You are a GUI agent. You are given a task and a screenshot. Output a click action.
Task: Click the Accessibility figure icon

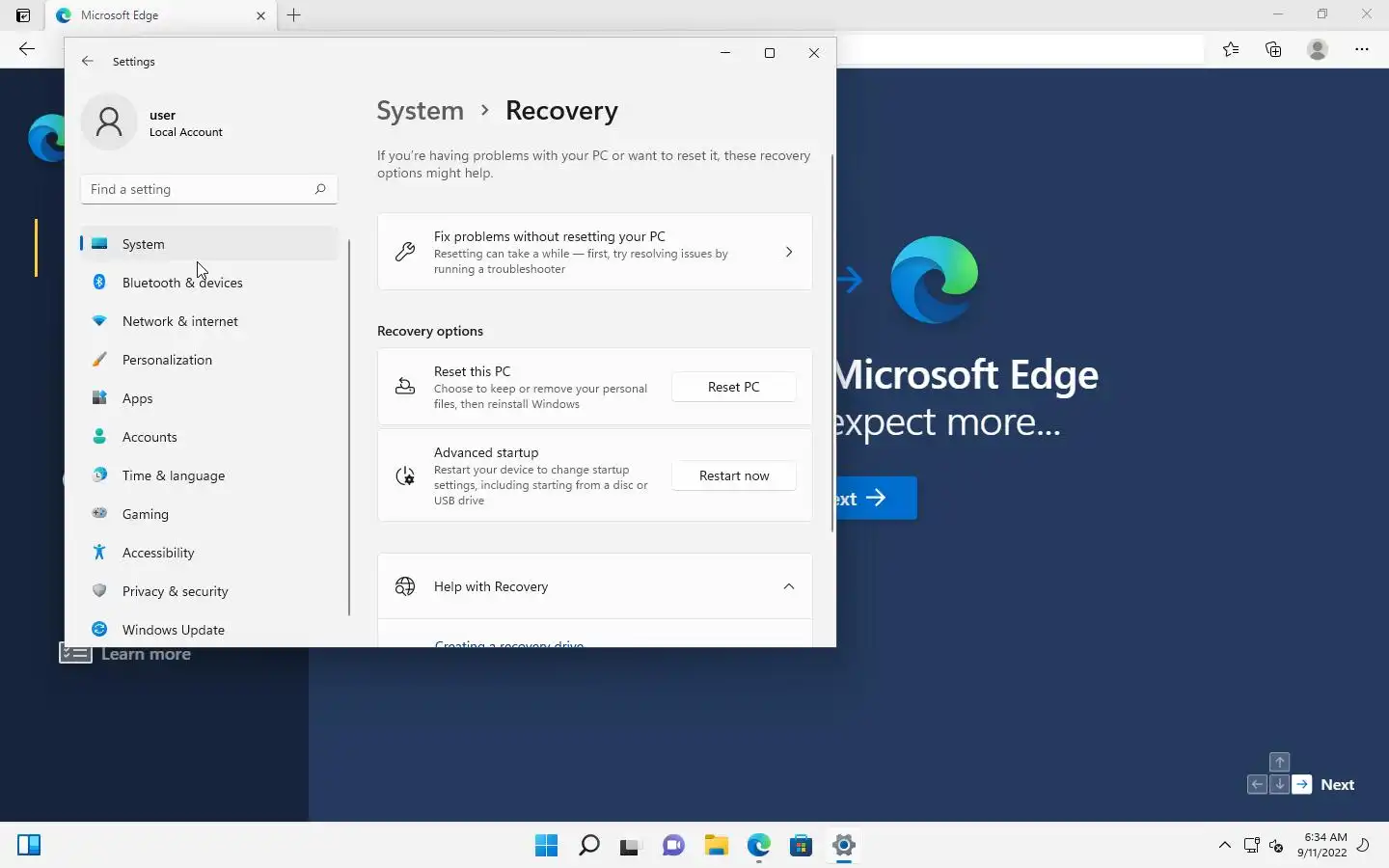pyautogui.click(x=99, y=552)
